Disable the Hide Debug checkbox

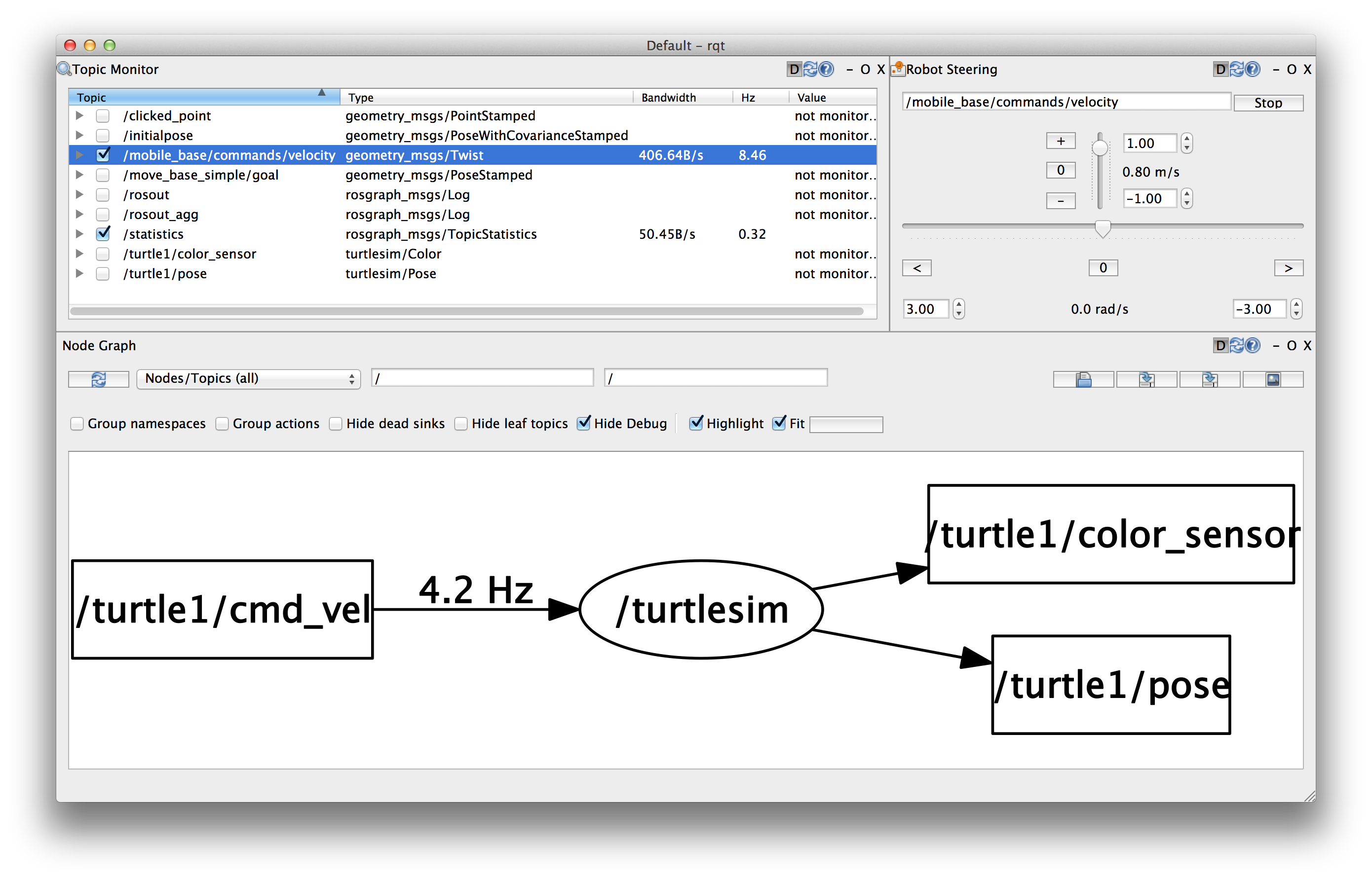(x=584, y=423)
